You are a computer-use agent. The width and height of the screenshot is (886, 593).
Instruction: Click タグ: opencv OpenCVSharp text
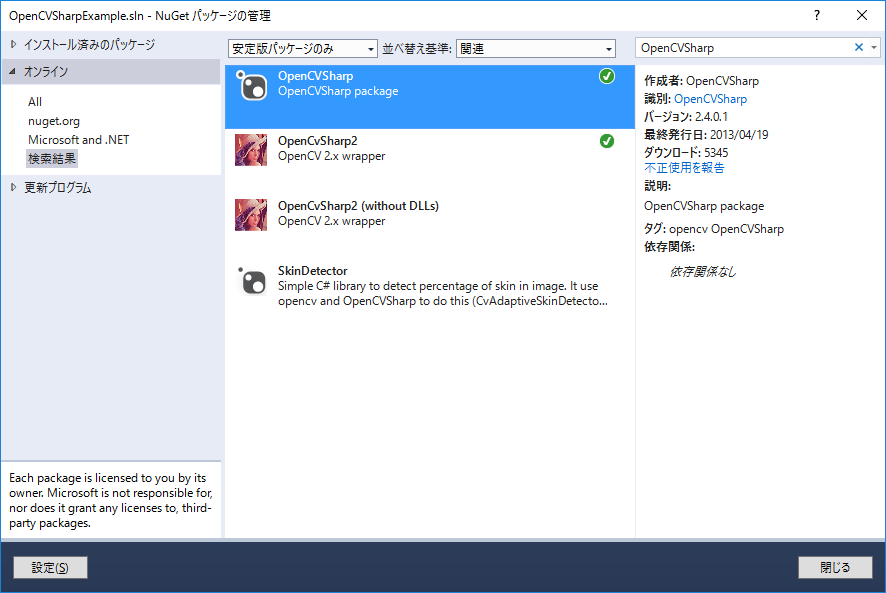tap(714, 229)
